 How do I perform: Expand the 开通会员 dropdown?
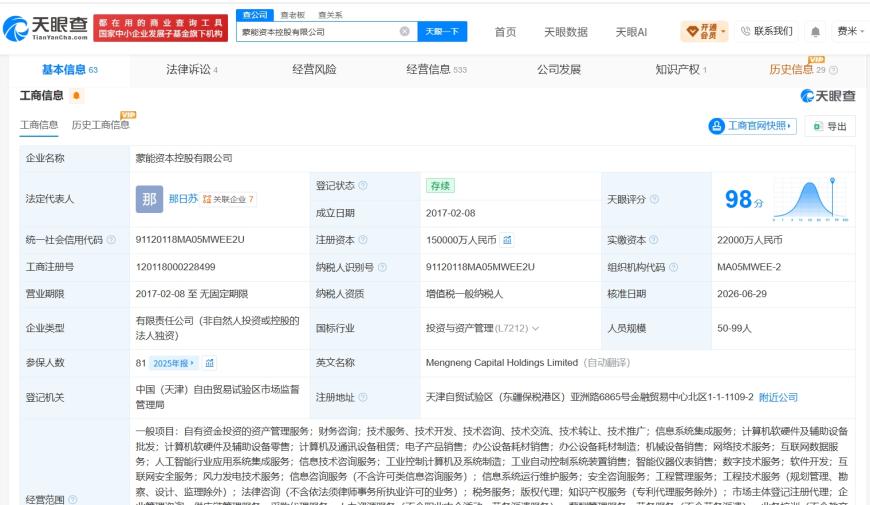704,32
